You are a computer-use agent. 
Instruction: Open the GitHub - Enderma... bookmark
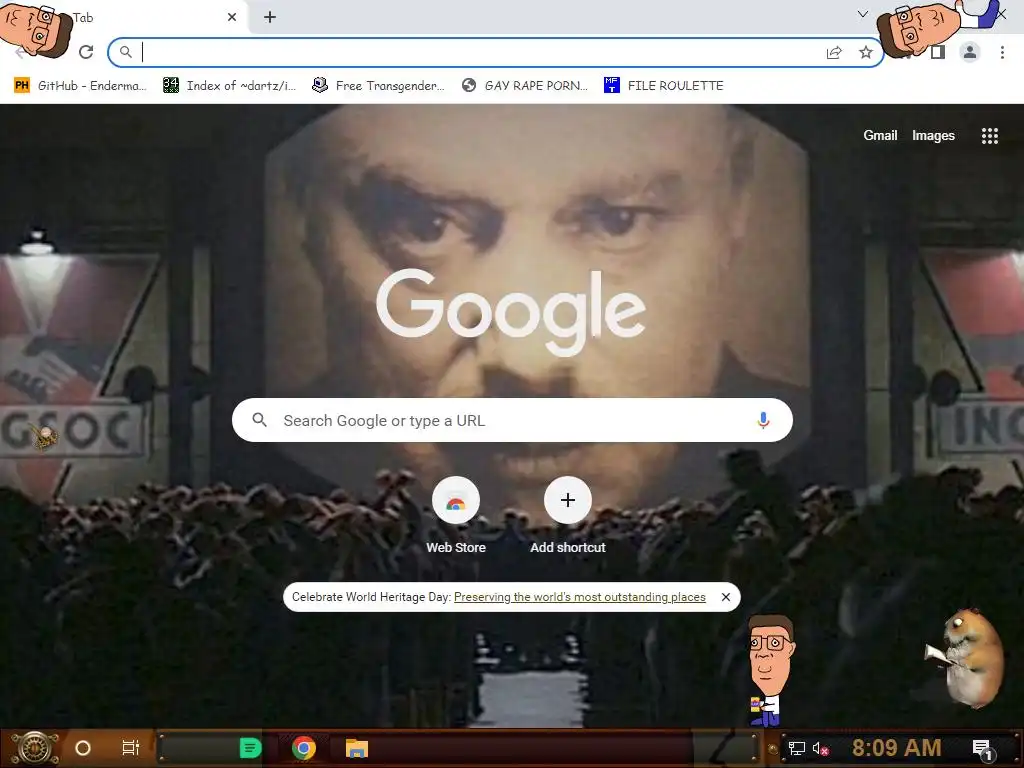[80, 86]
